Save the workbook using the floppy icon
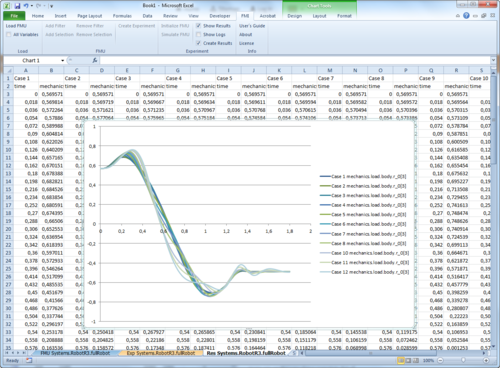The image size is (500, 368). pos(18,6)
